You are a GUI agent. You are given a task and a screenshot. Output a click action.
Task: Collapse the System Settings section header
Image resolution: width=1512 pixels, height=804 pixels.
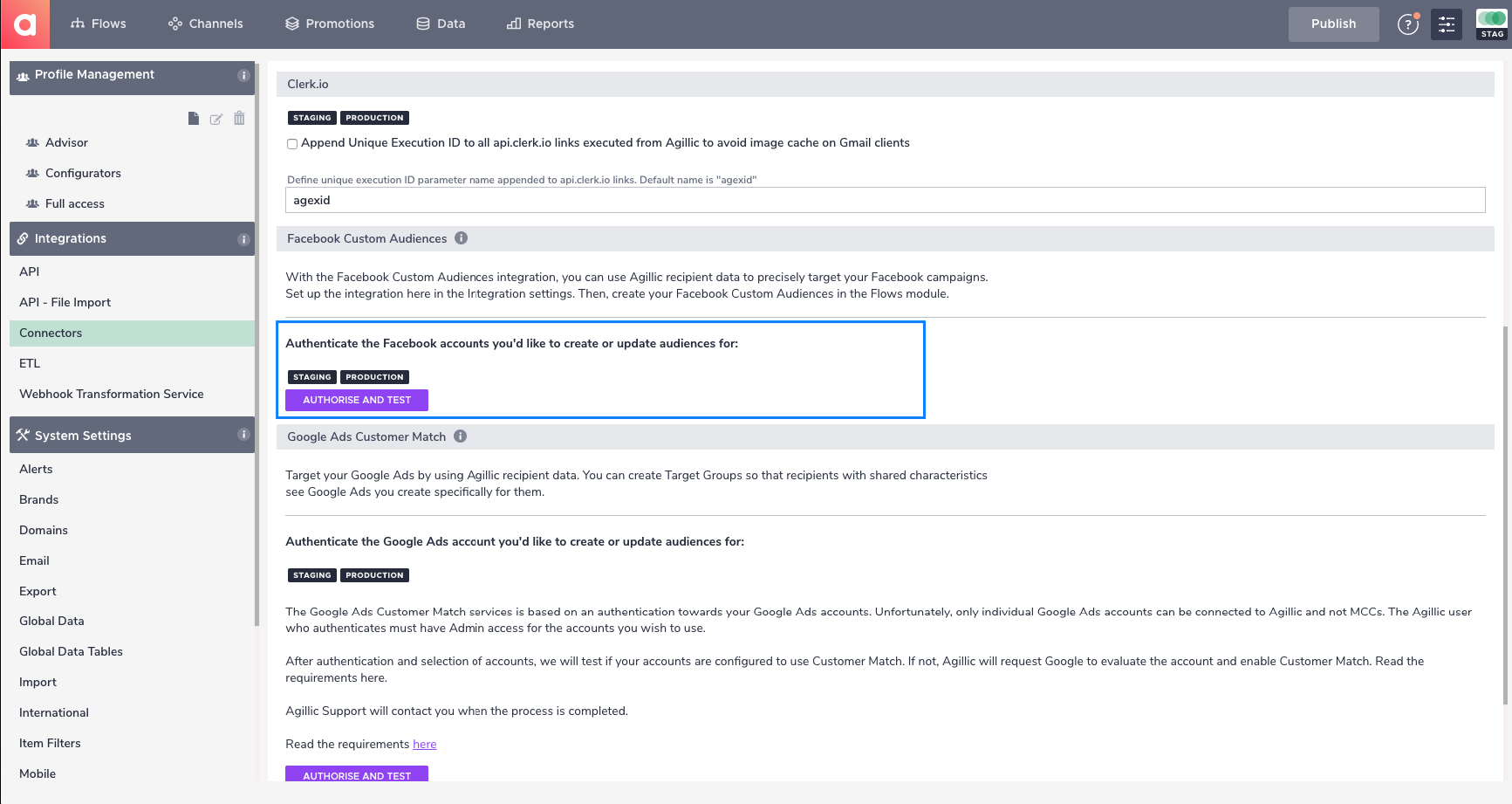point(132,435)
